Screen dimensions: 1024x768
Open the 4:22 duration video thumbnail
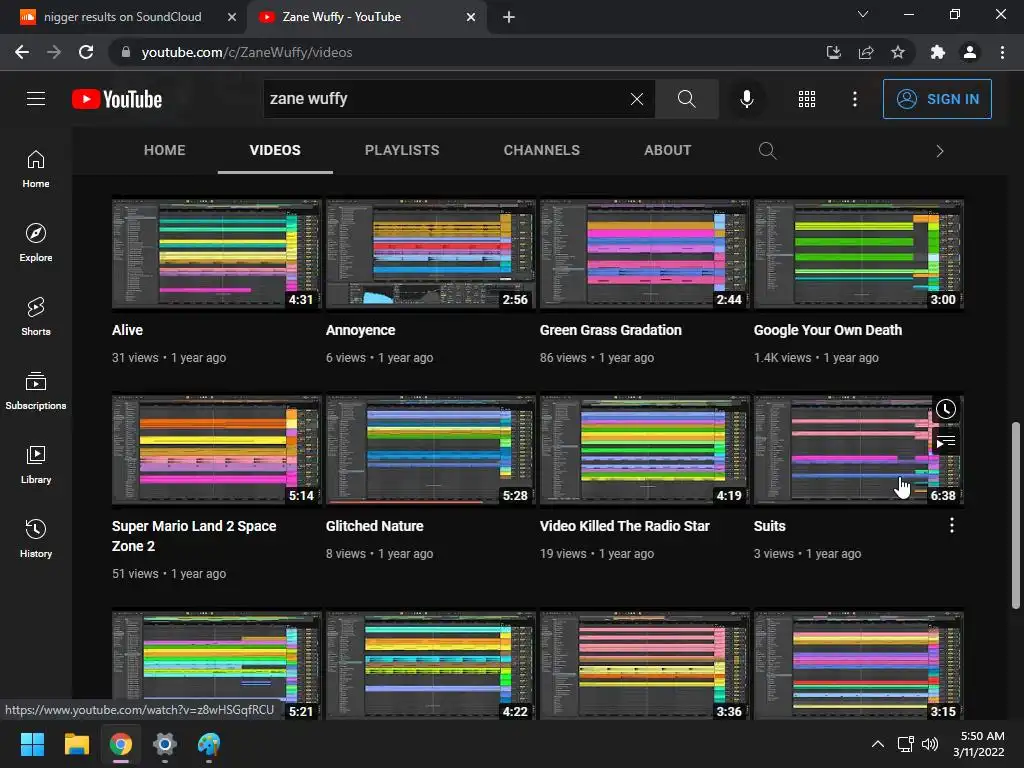(430, 665)
